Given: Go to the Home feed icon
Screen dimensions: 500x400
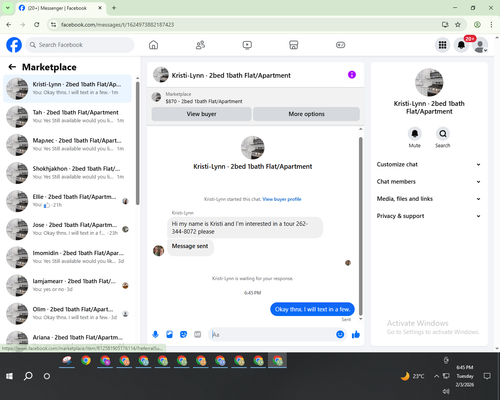Looking at the screenshot, I should coord(153,45).
